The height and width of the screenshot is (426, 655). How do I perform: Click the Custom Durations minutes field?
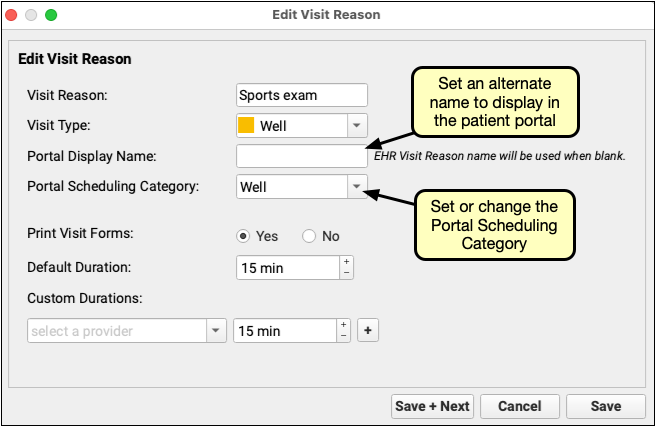click(284, 331)
